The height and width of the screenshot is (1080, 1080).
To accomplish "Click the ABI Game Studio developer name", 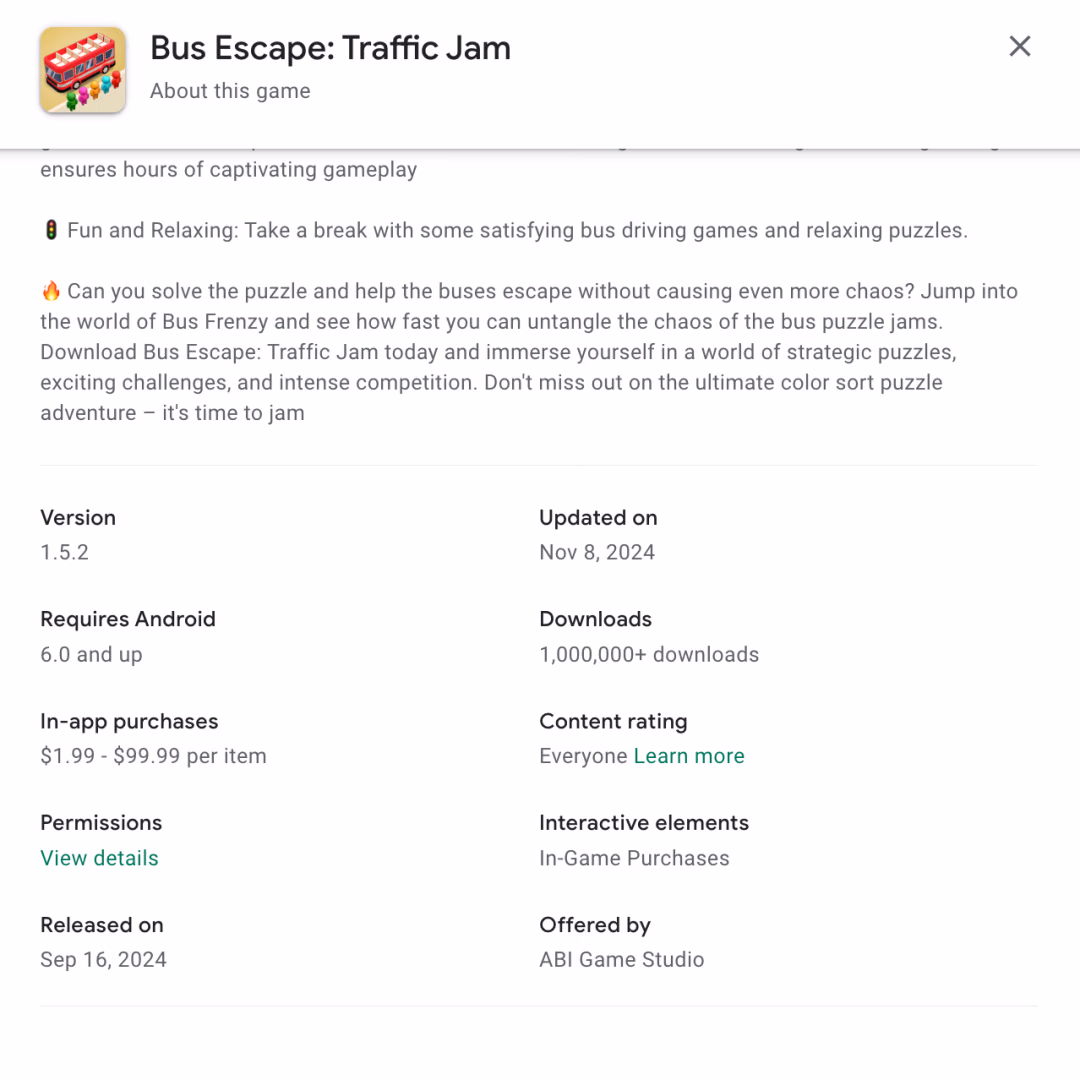I will pyautogui.click(x=622, y=959).
